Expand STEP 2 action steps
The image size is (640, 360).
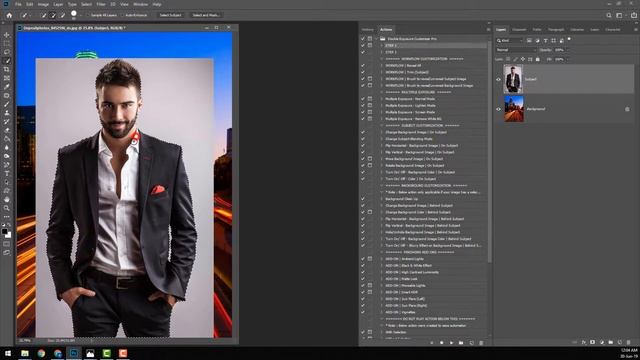pos(382,52)
